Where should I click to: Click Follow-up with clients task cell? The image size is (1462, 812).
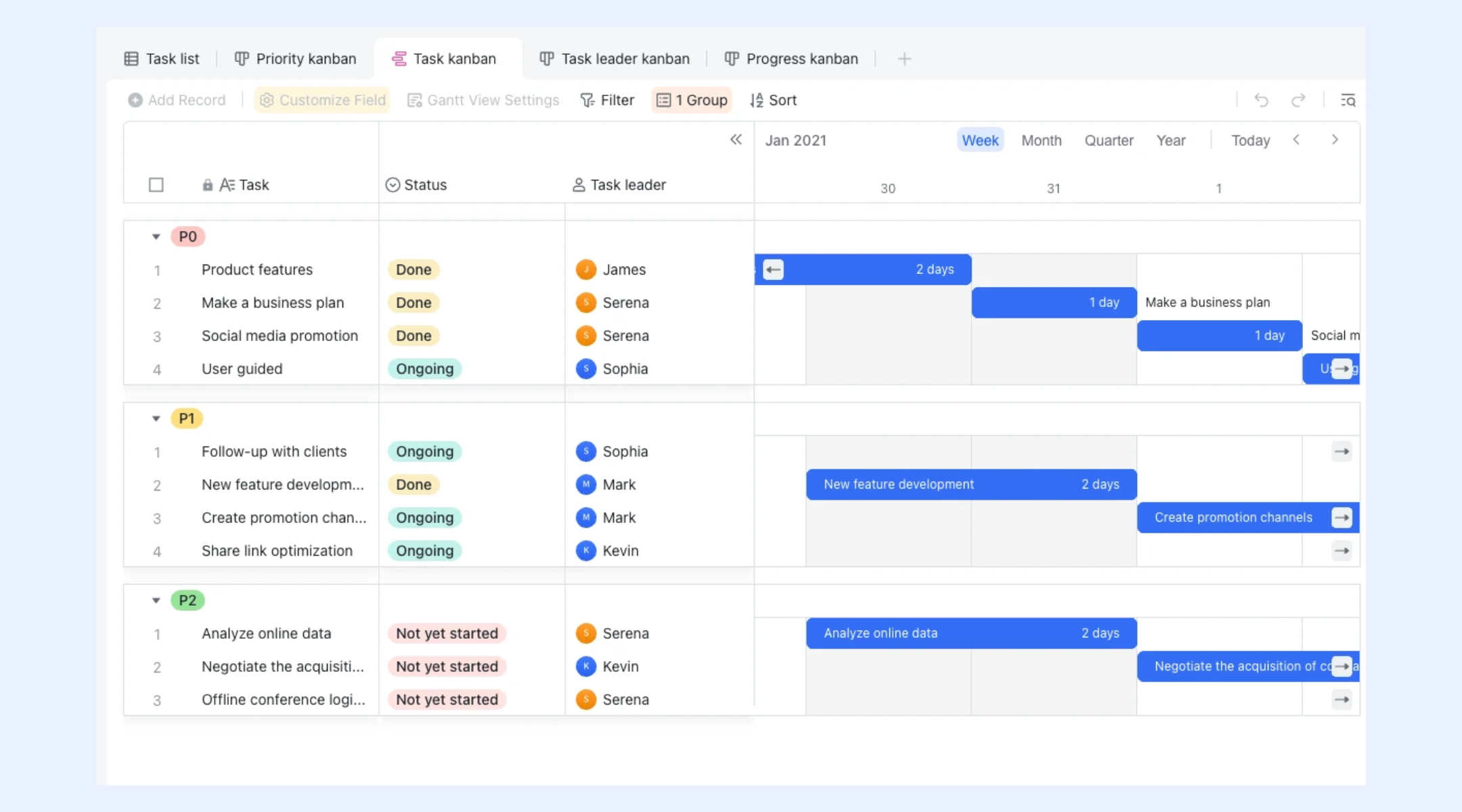pos(274,451)
